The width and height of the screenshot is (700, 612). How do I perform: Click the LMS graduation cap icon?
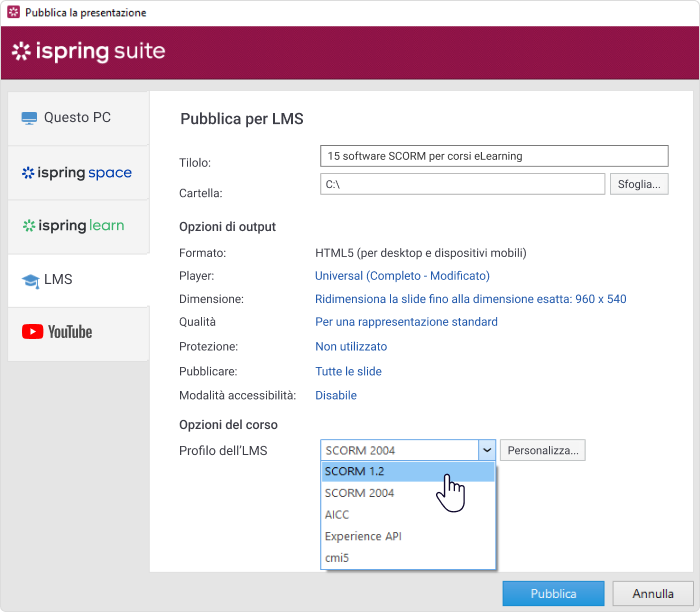pos(31,281)
